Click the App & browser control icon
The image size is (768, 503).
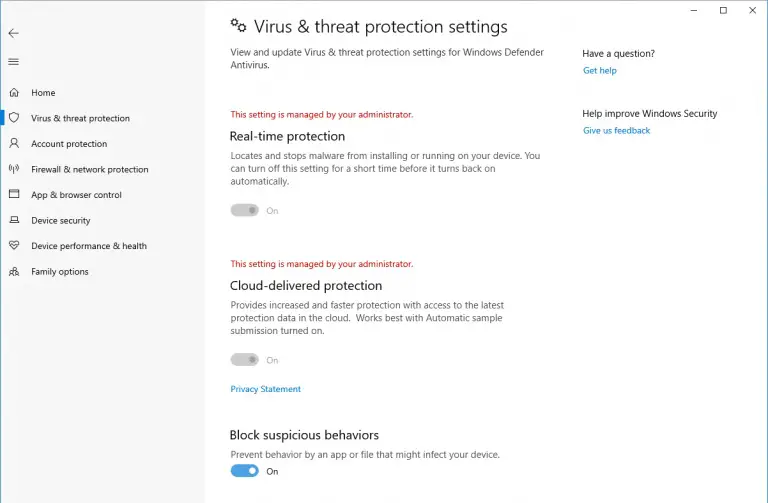(x=14, y=195)
